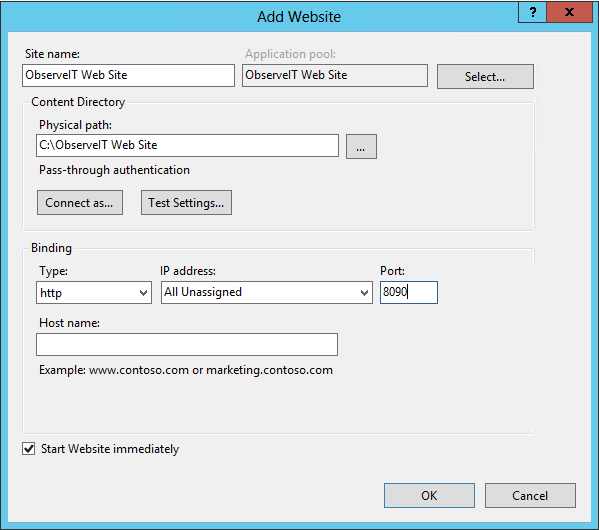Focus the Port input field

pyautogui.click(x=409, y=293)
